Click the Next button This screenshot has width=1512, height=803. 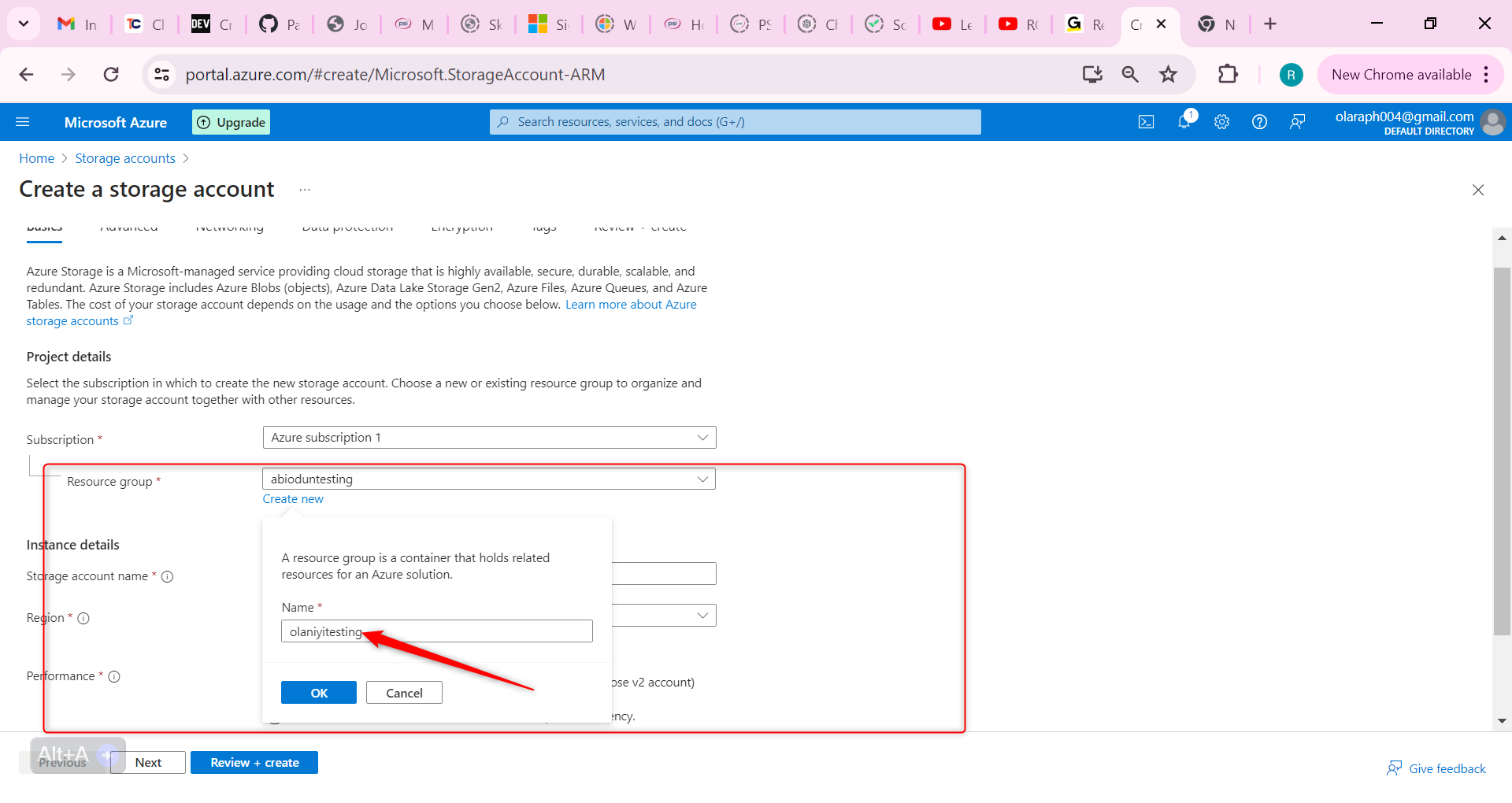pos(148,763)
